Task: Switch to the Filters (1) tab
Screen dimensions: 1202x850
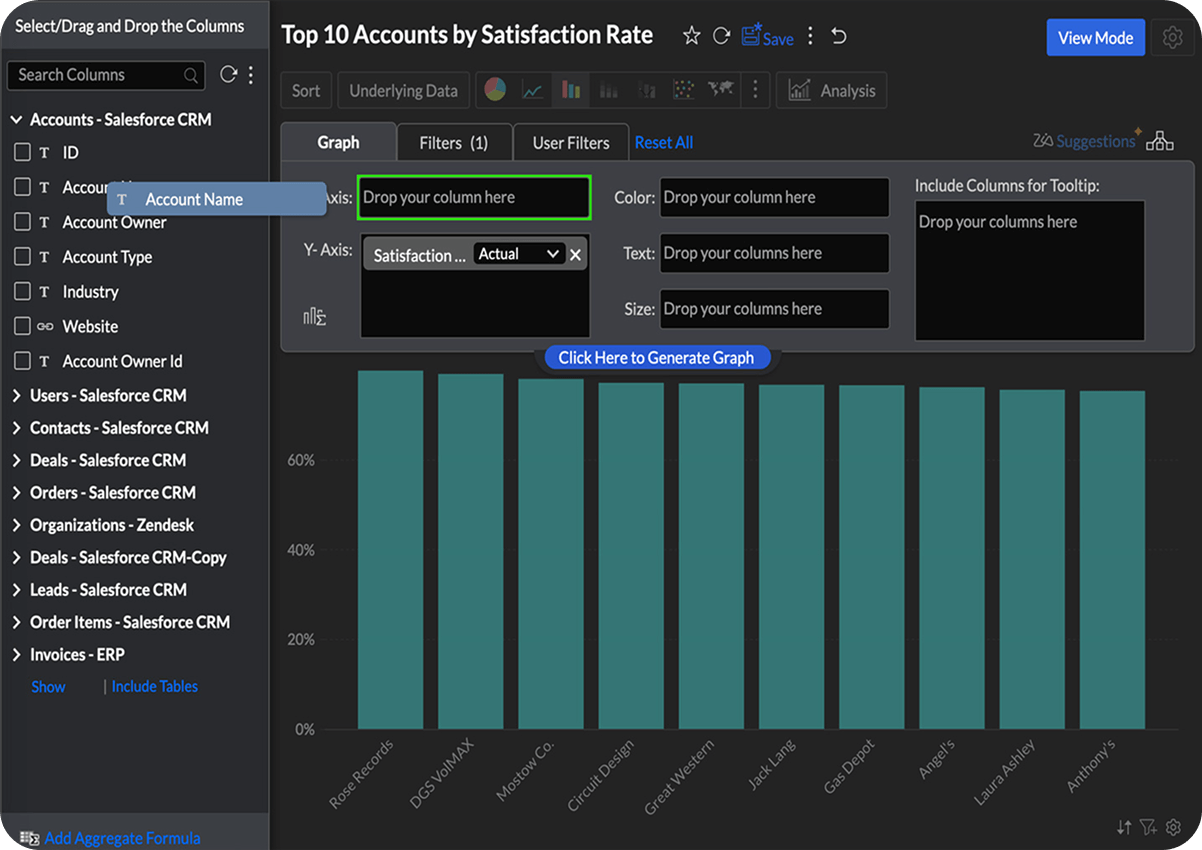Action: point(454,143)
